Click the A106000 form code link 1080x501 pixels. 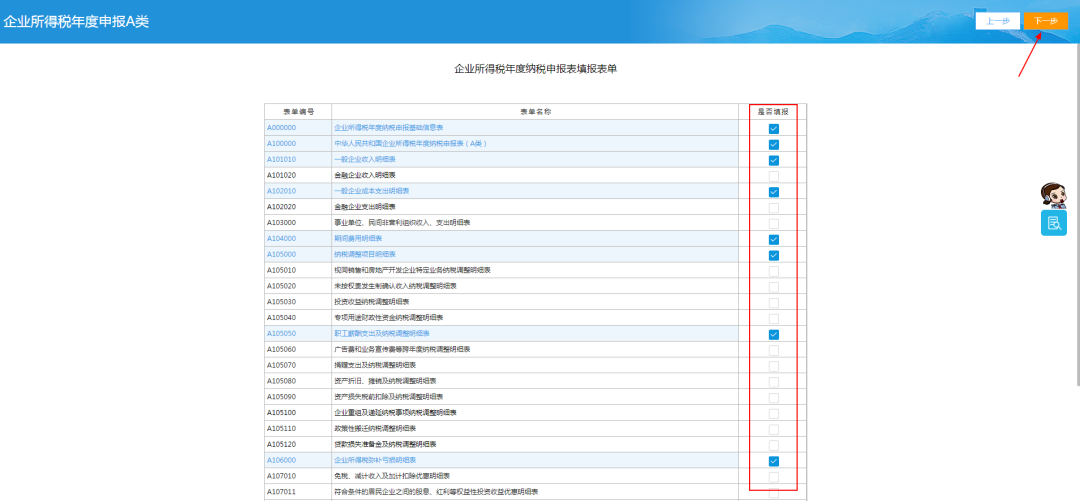[281, 460]
